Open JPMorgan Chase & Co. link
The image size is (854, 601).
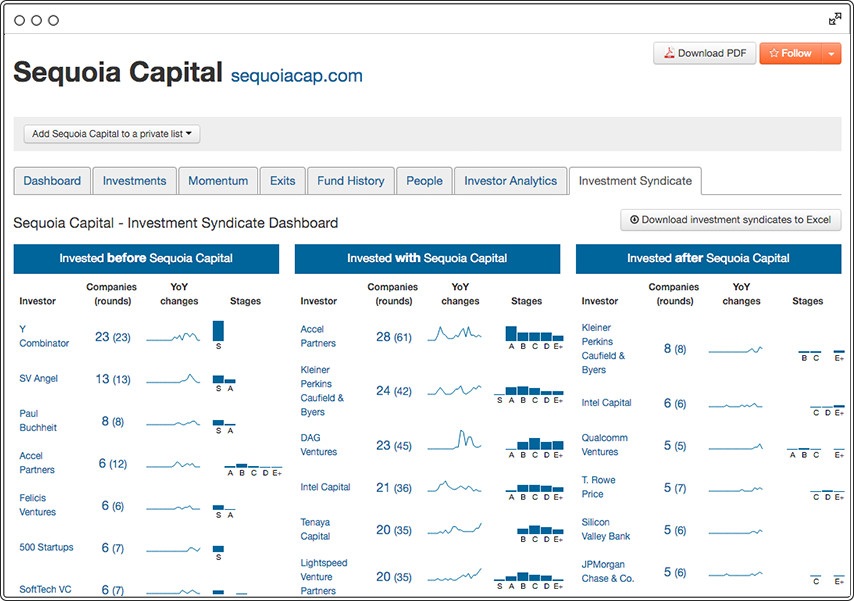[x=607, y=571]
